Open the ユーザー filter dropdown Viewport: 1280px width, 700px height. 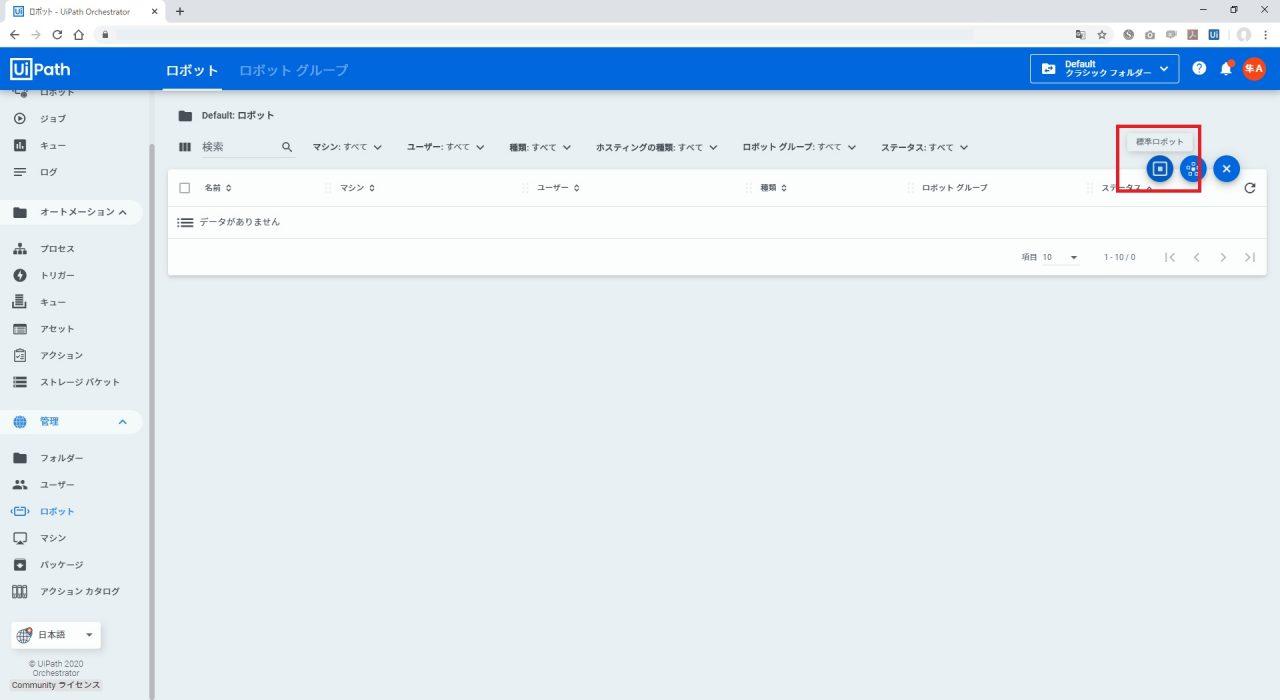pyautogui.click(x=445, y=147)
